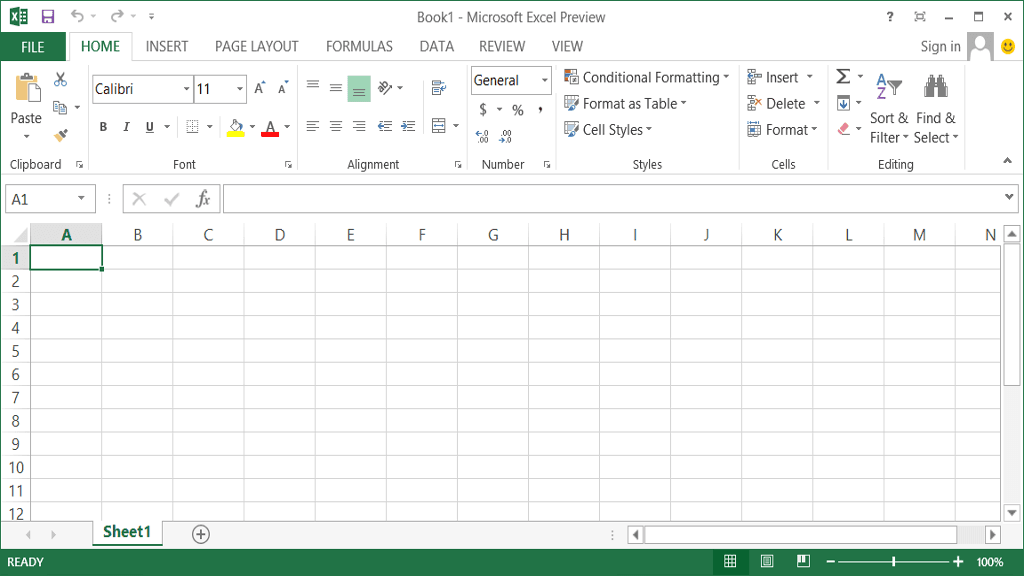Switch to the FORMULAS ribbon tab
Viewport: 1024px width, 576px height.
(x=358, y=46)
